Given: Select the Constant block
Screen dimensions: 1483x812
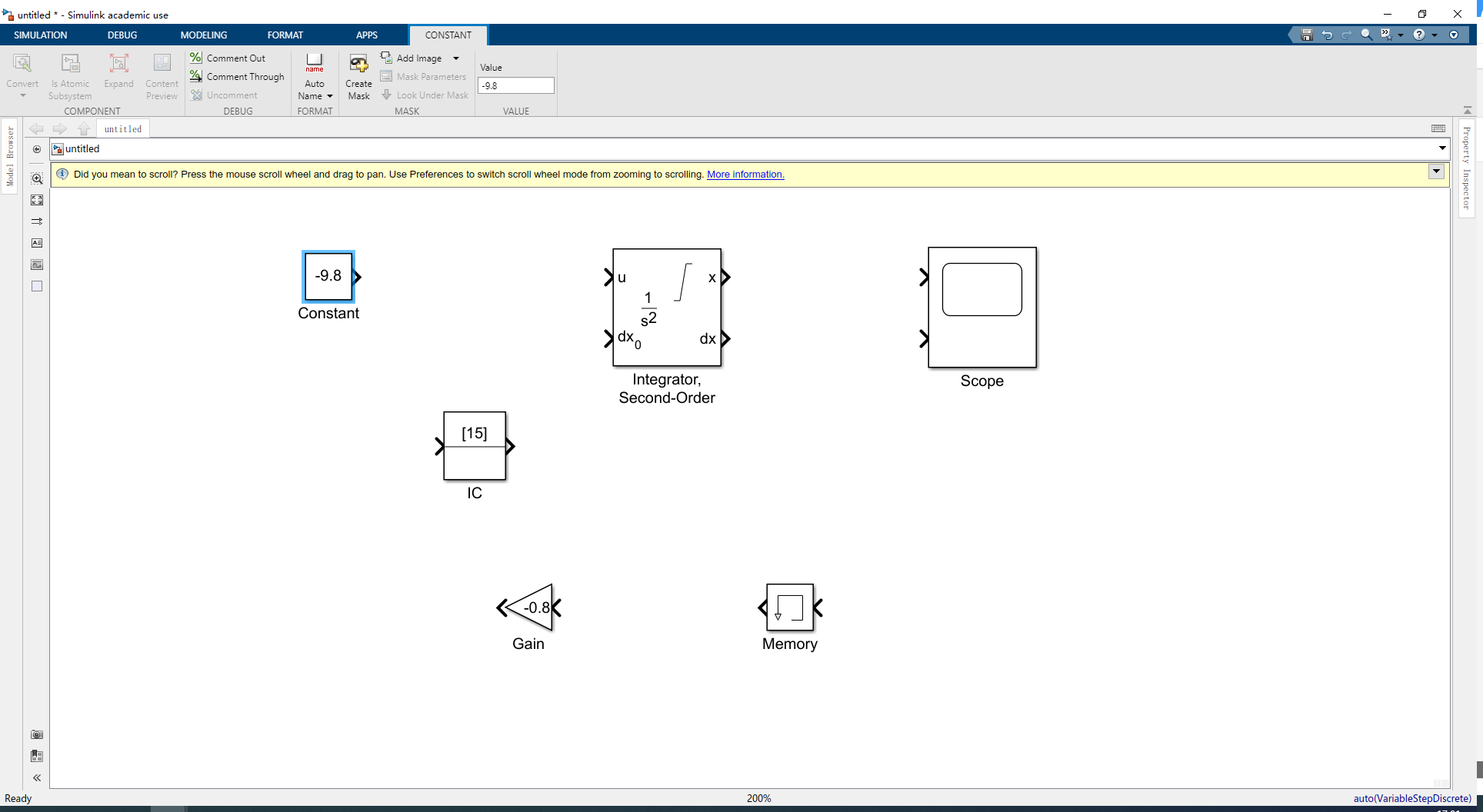Looking at the screenshot, I should [328, 276].
